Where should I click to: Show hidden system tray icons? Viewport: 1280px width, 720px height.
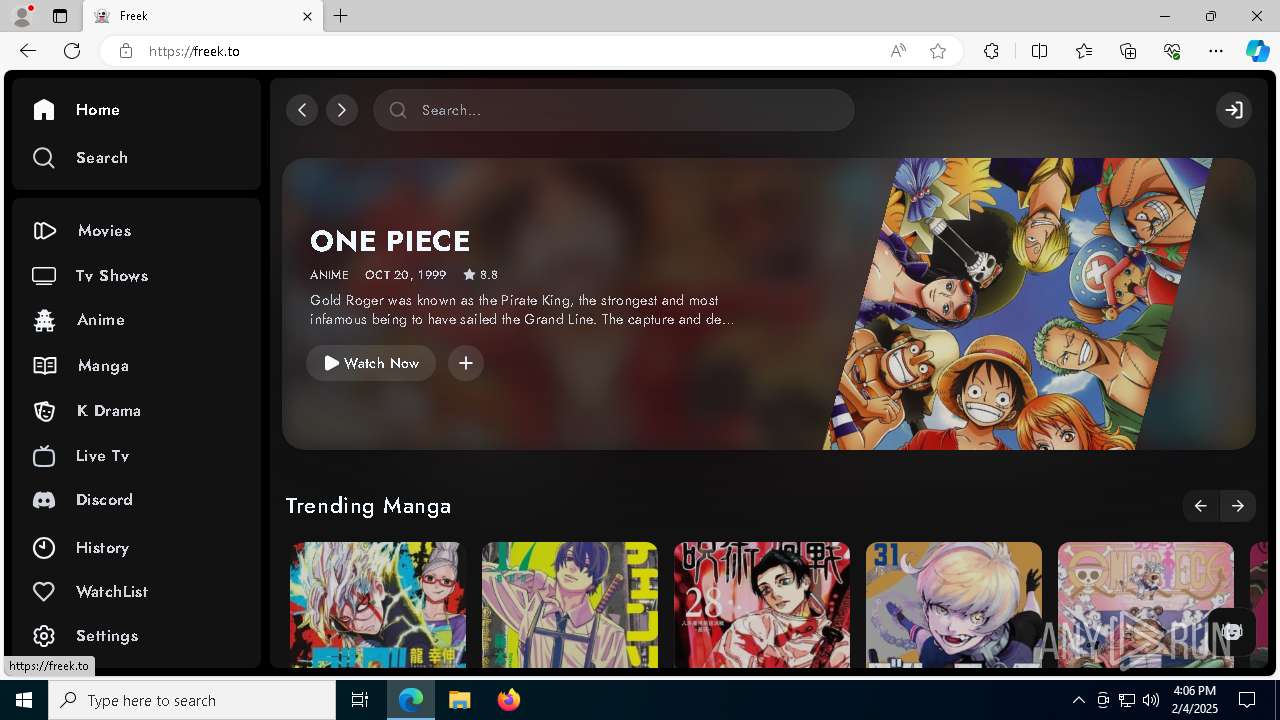point(1079,700)
